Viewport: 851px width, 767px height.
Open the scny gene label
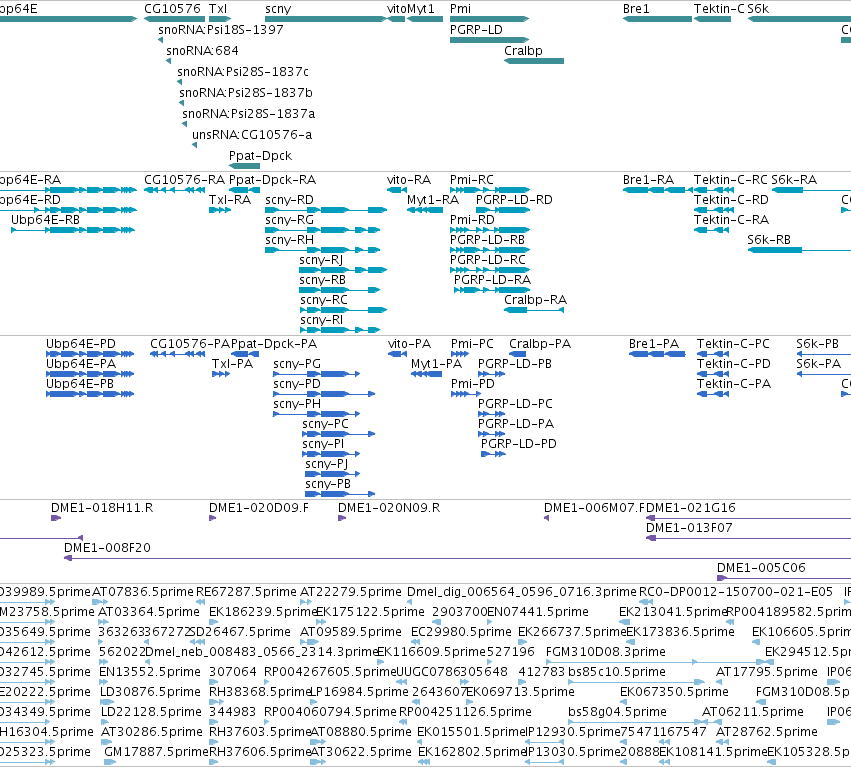tap(278, 9)
